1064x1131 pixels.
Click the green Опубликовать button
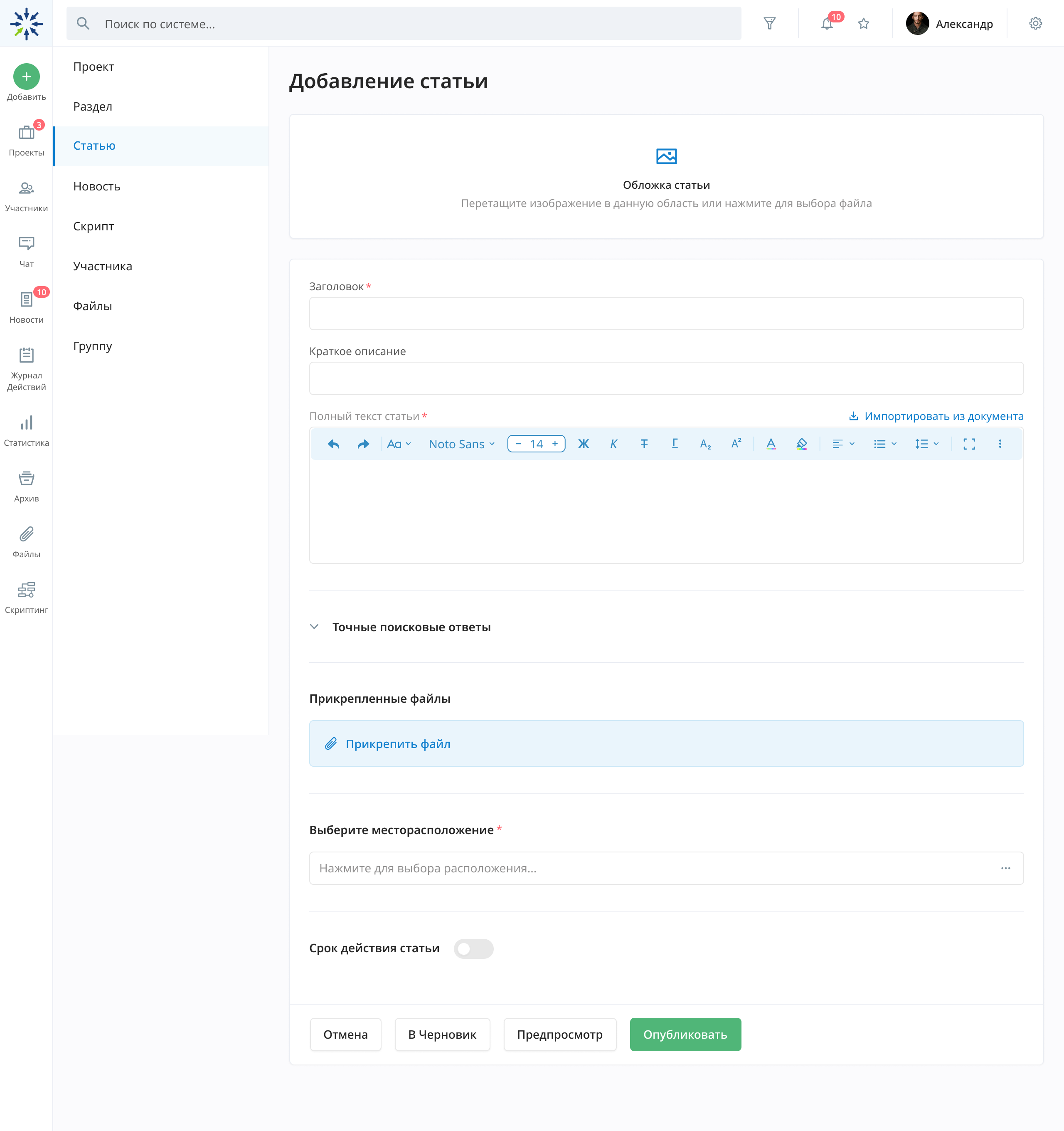[x=685, y=1034]
